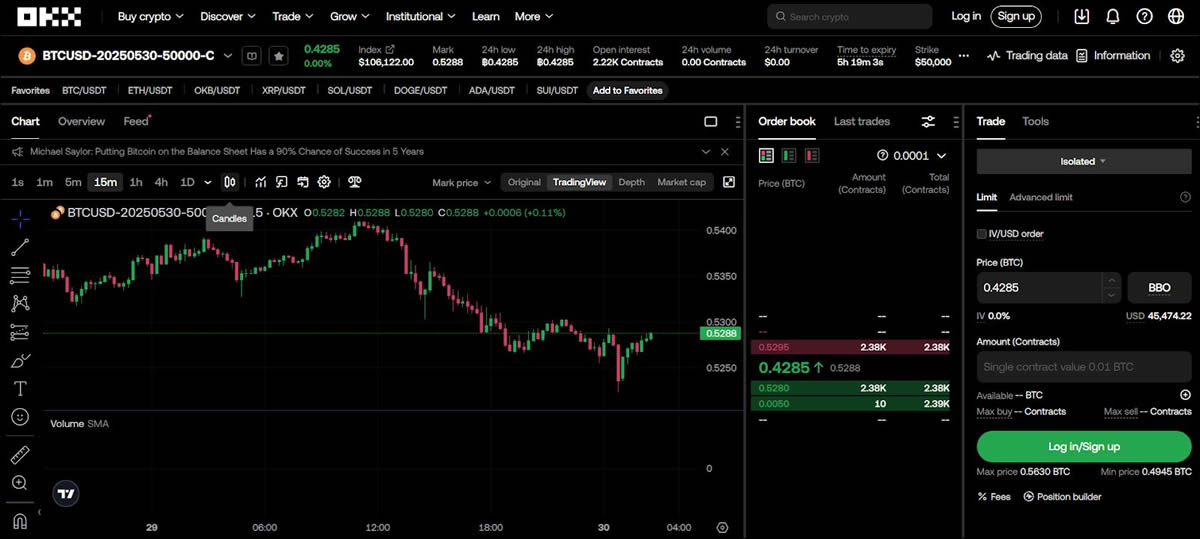Open the 0.0001 price grouping dropdown
Viewport: 1200px width, 539px height.
[x=911, y=156]
